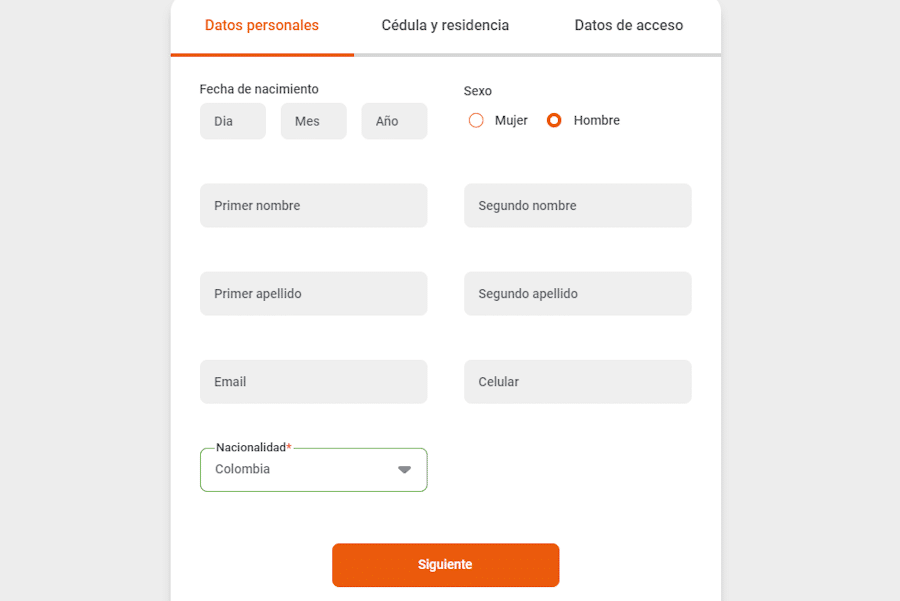Click the Nacionalidad dropdown arrow icon
This screenshot has width=900, height=601.
coord(404,470)
